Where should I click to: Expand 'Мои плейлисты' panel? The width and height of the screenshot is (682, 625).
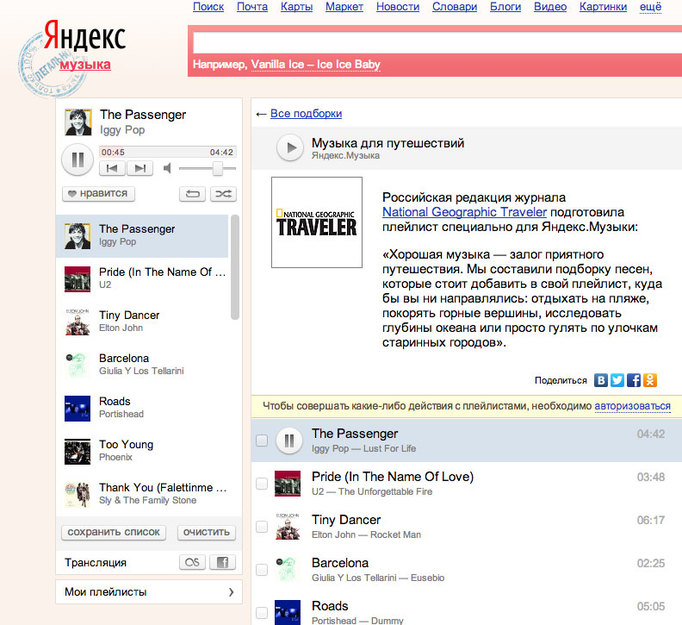[149, 592]
